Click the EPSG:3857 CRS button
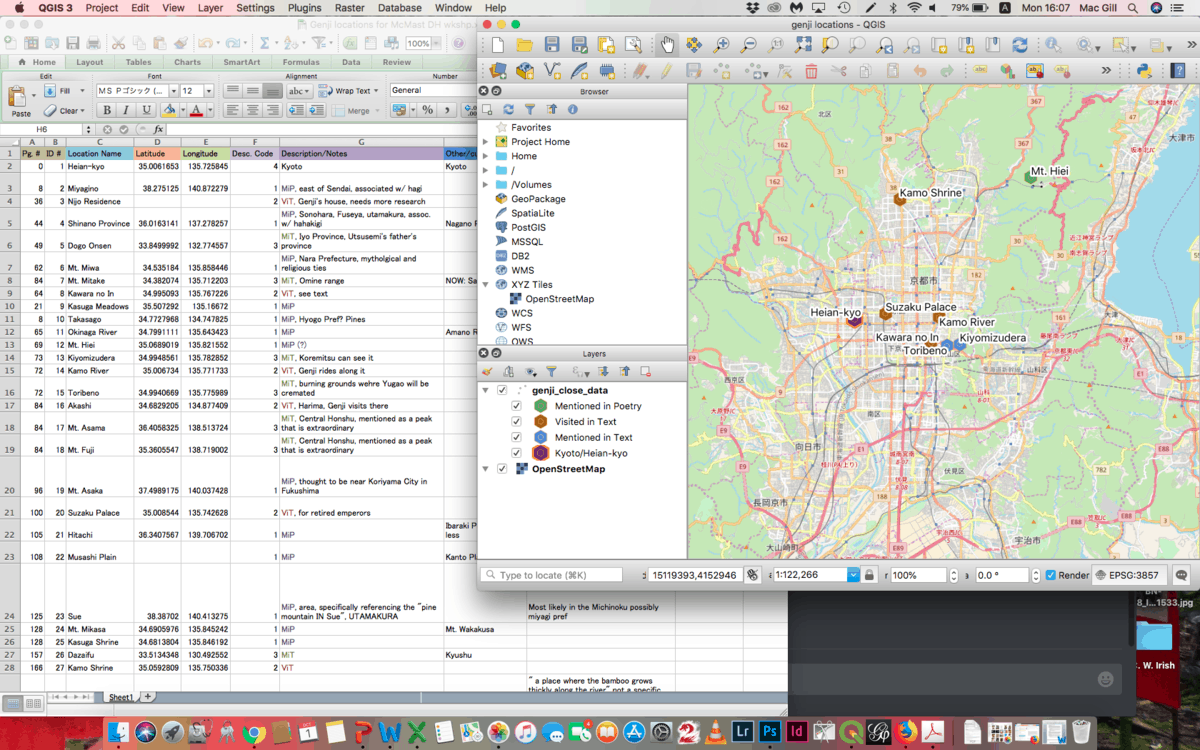The height and width of the screenshot is (750, 1200). click(1128, 575)
